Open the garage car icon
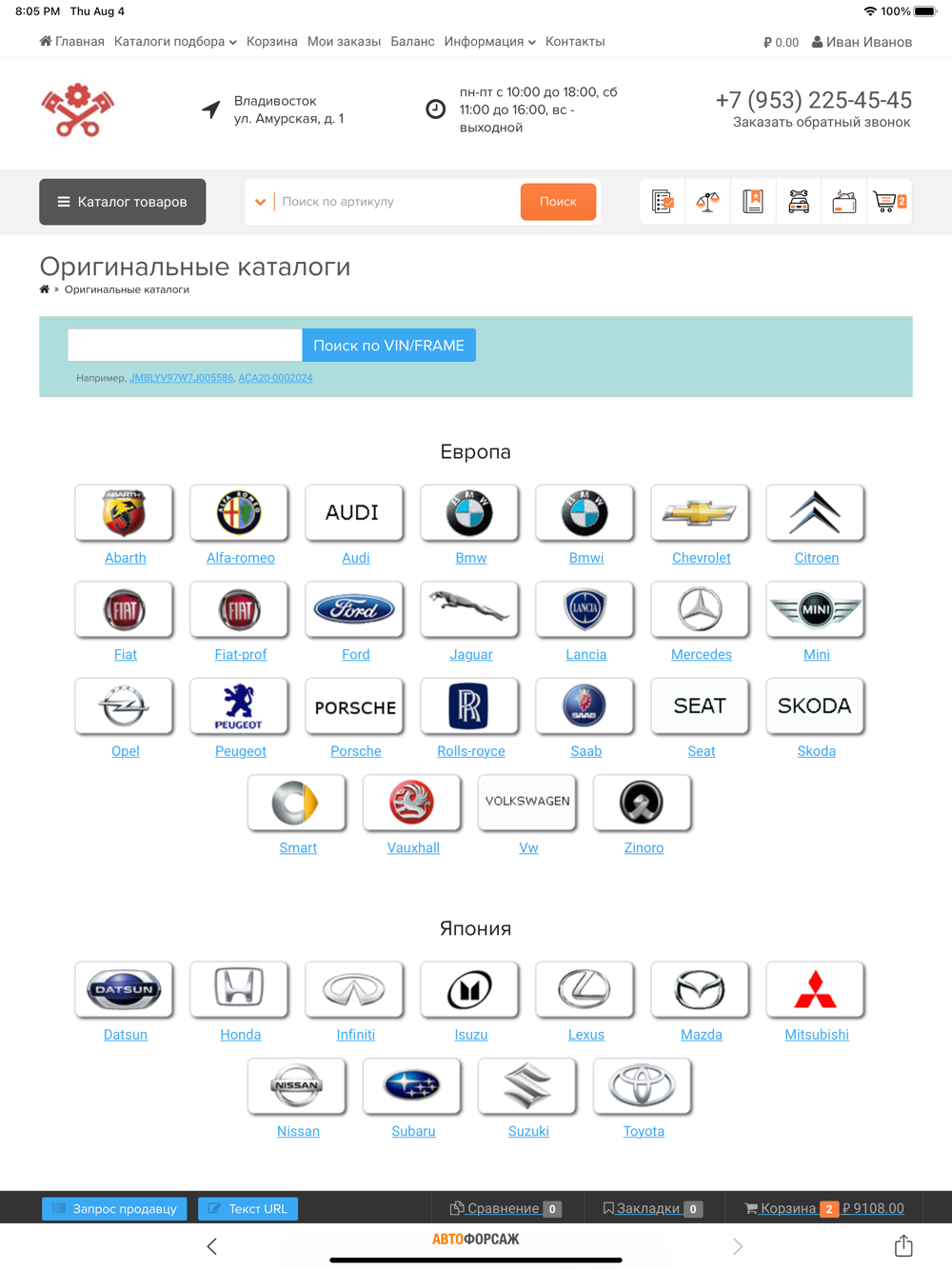The height and width of the screenshot is (1270, 952). (799, 202)
